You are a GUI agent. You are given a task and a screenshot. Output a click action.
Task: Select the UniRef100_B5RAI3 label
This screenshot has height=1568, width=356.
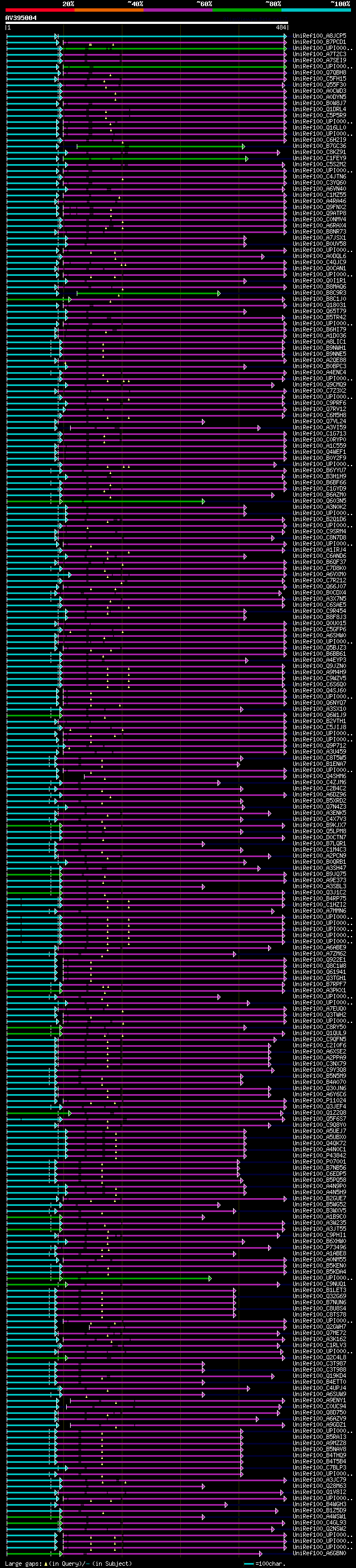[x=319, y=1437]
